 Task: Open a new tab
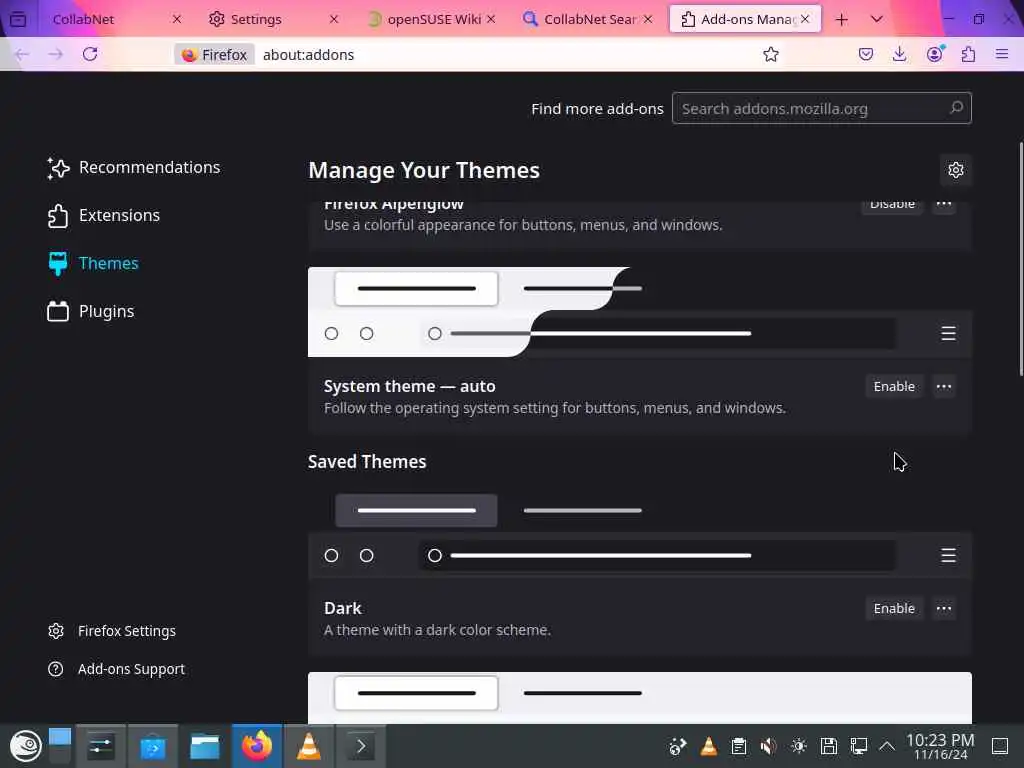(x=841, y=20)
